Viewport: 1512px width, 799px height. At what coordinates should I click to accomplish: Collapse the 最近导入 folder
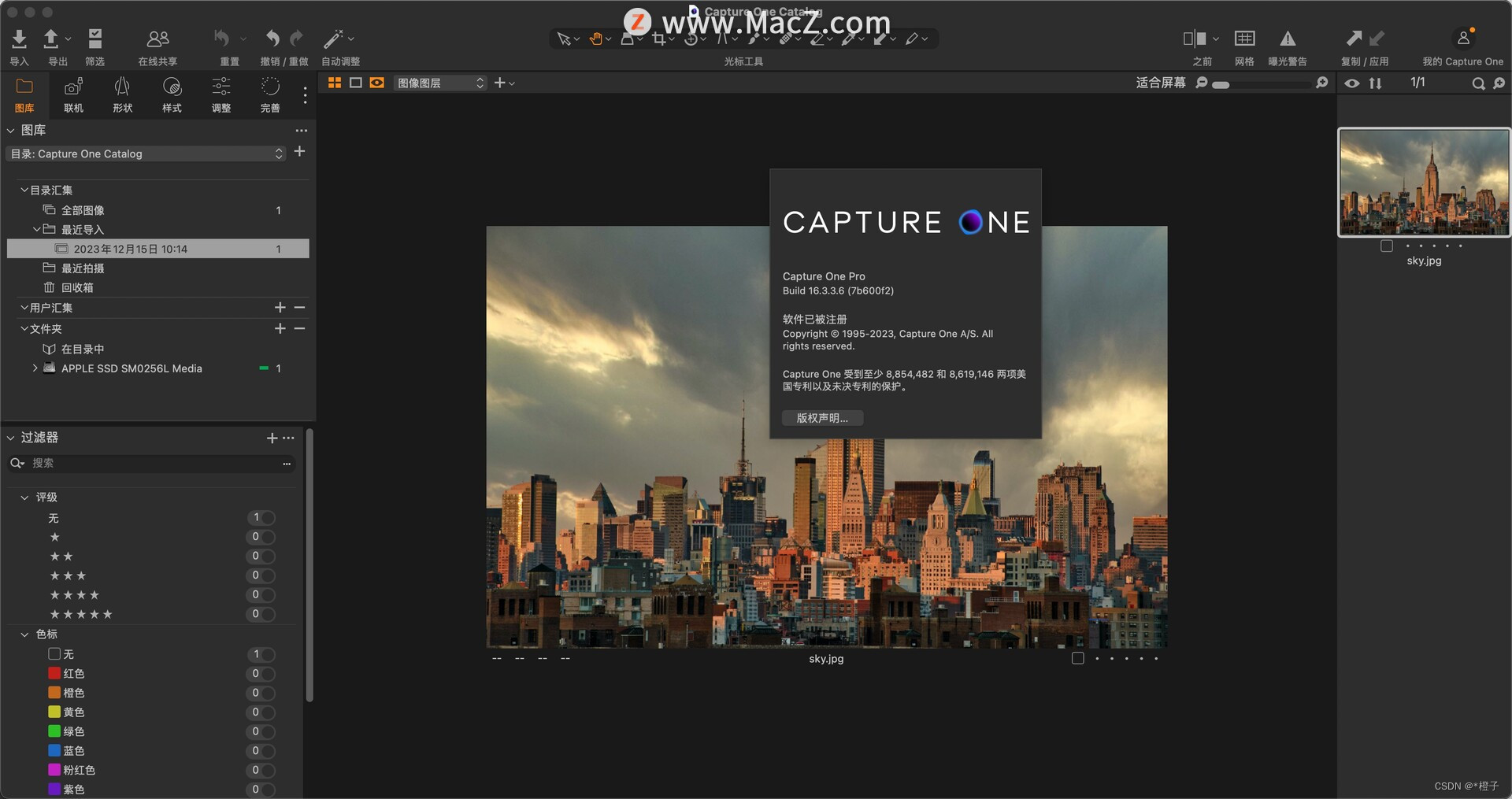pyautogui.click(x=37, y=229)
